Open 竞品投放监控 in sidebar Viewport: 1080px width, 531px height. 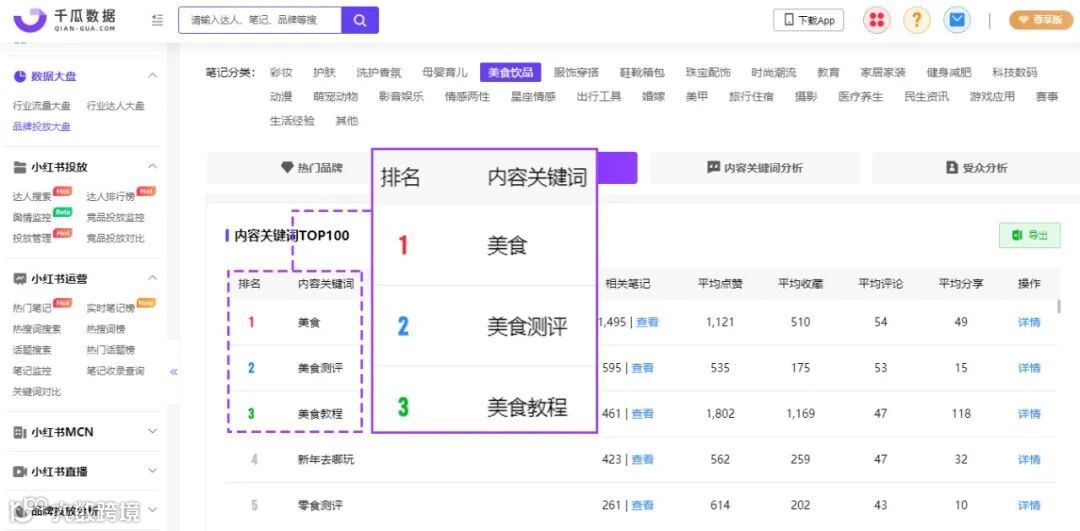click(x=115, y=218)
